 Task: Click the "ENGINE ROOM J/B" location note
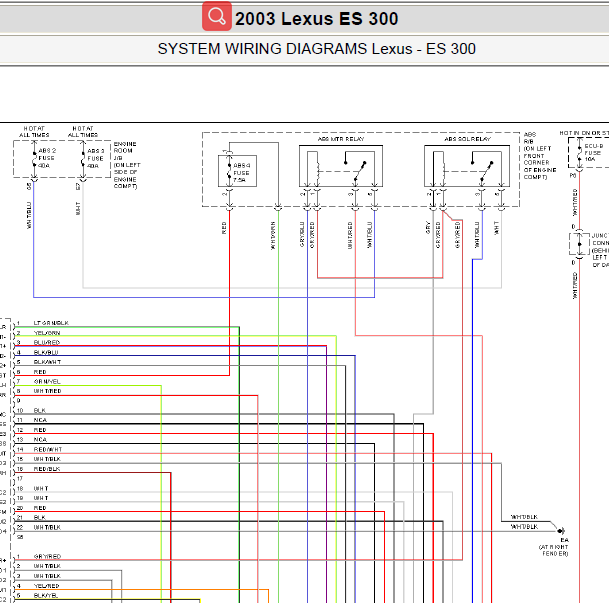[x=127, y=165]
